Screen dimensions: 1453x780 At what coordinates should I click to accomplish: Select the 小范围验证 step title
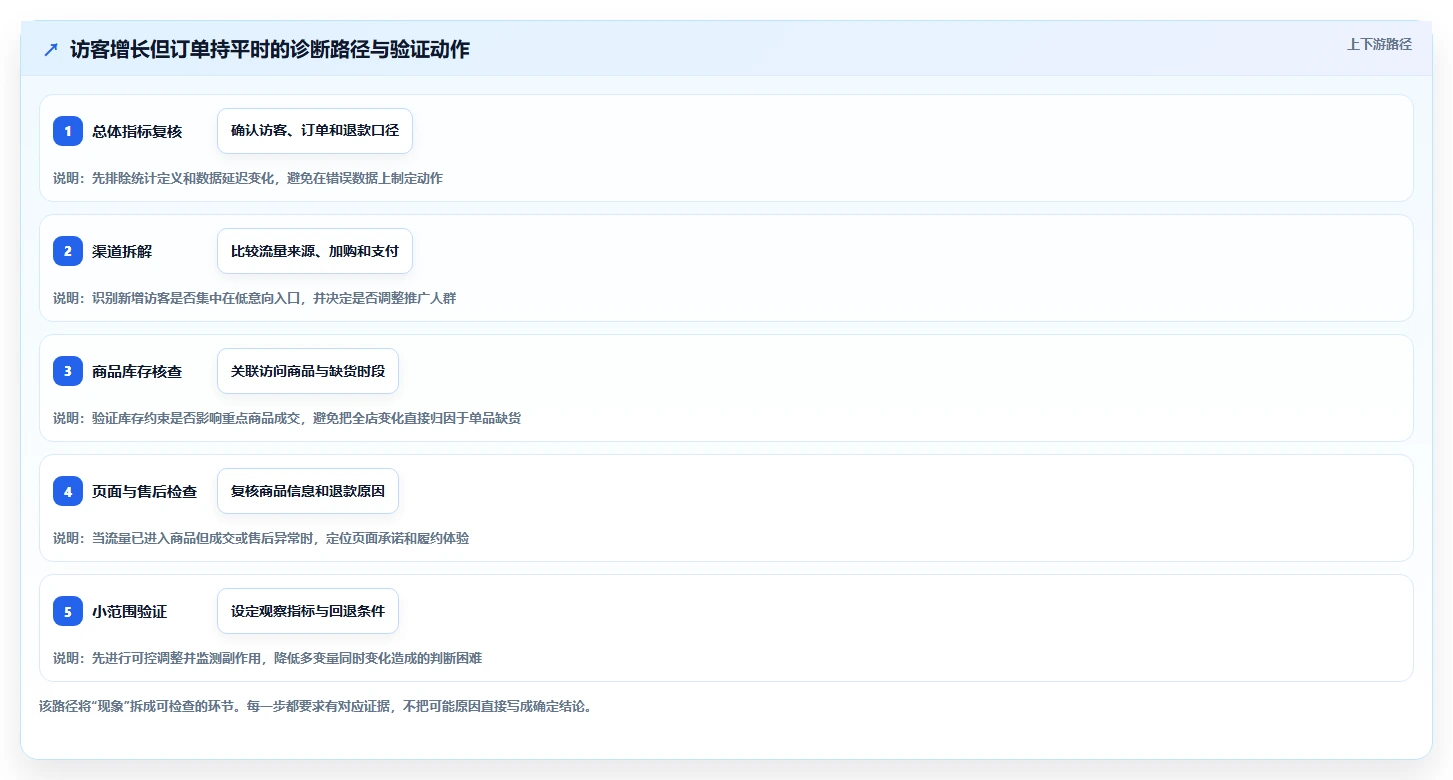point(130,611)
